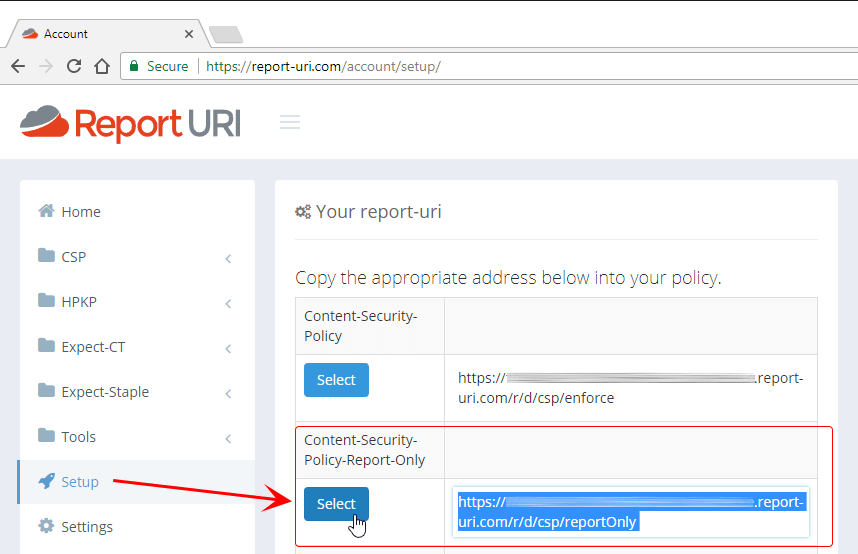858x554 pixels.
Task: Open the Home sidebar item
Action: 80,212
